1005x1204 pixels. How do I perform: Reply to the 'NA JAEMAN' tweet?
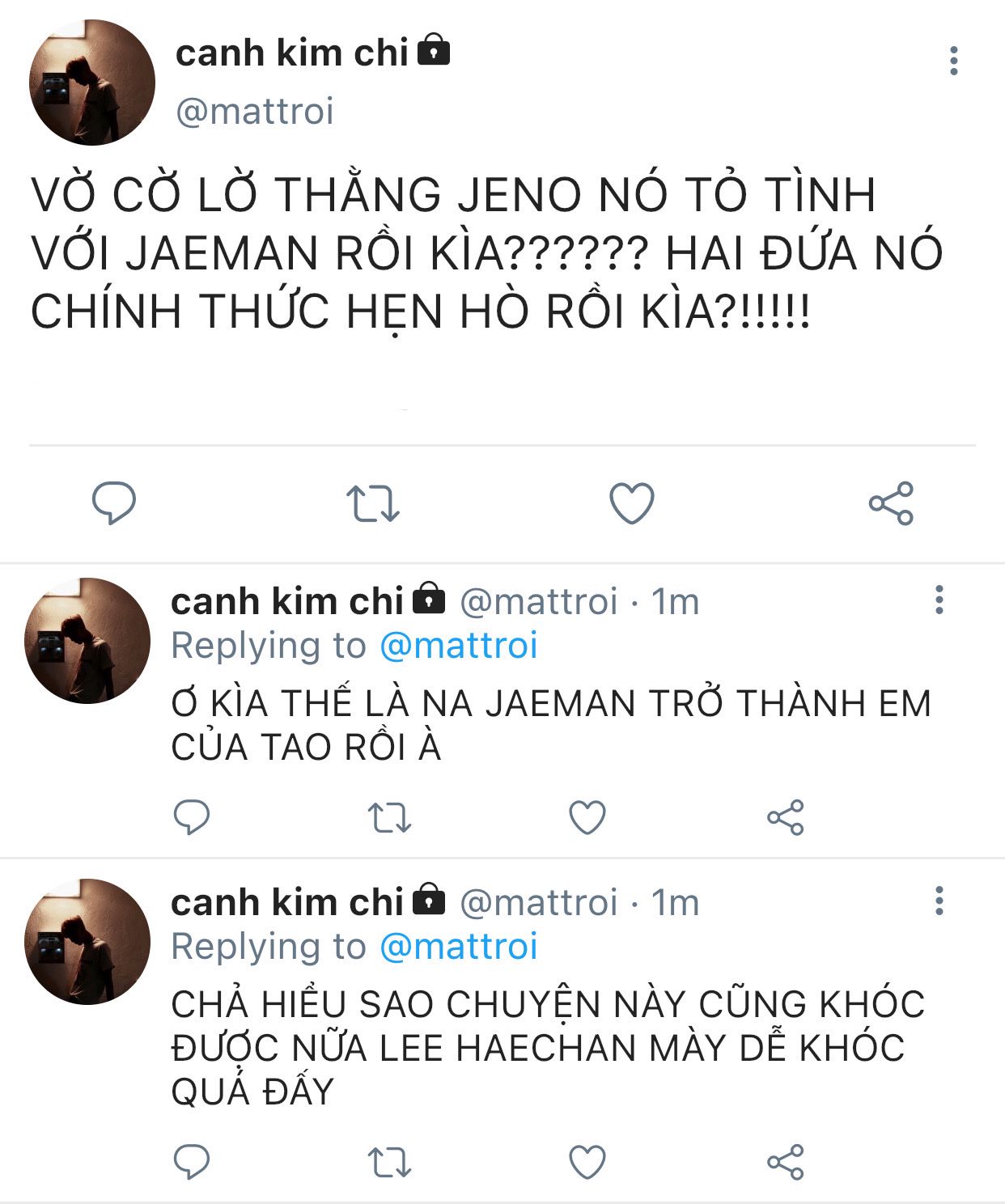192,817
